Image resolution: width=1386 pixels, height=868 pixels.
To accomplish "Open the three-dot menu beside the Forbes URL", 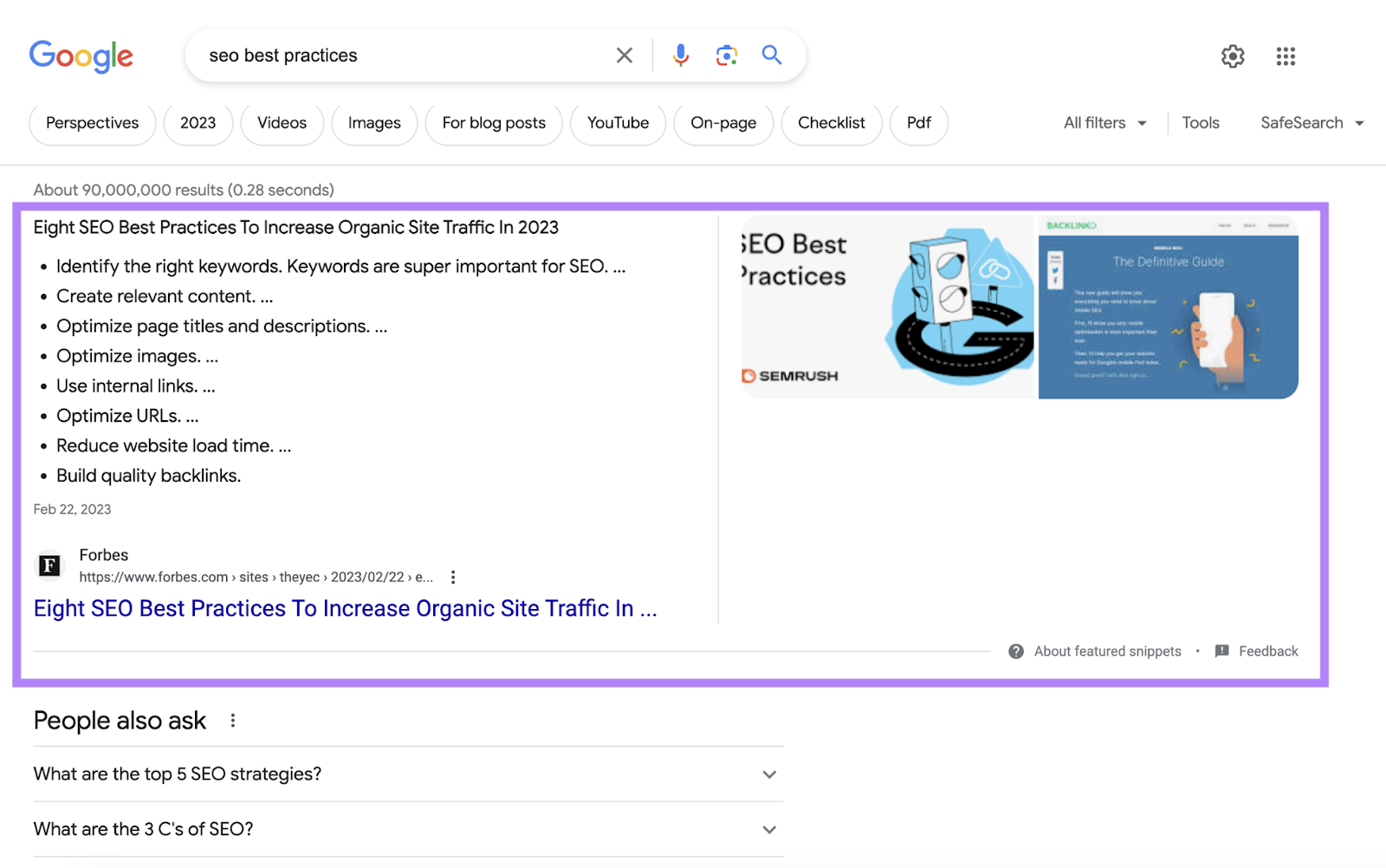I will [453, 576].
